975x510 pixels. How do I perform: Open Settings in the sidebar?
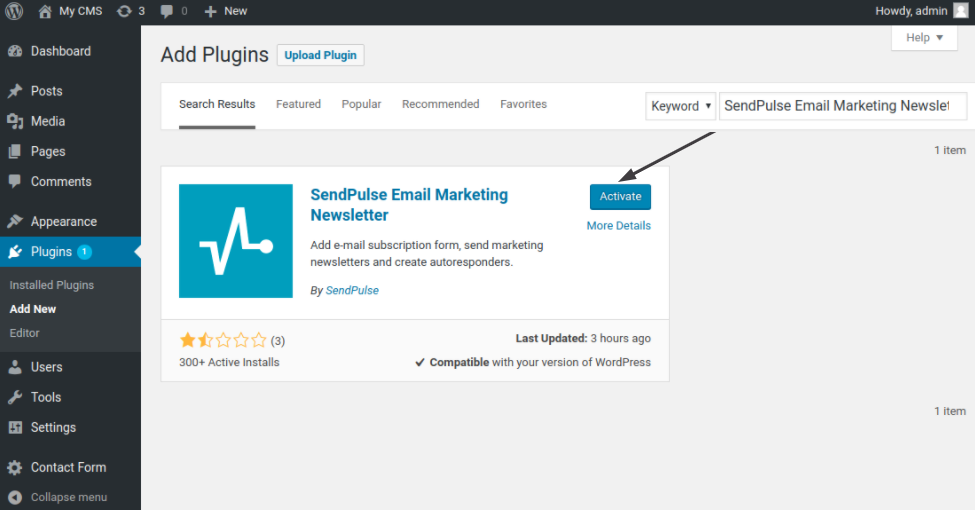click(x=53, y=427)
